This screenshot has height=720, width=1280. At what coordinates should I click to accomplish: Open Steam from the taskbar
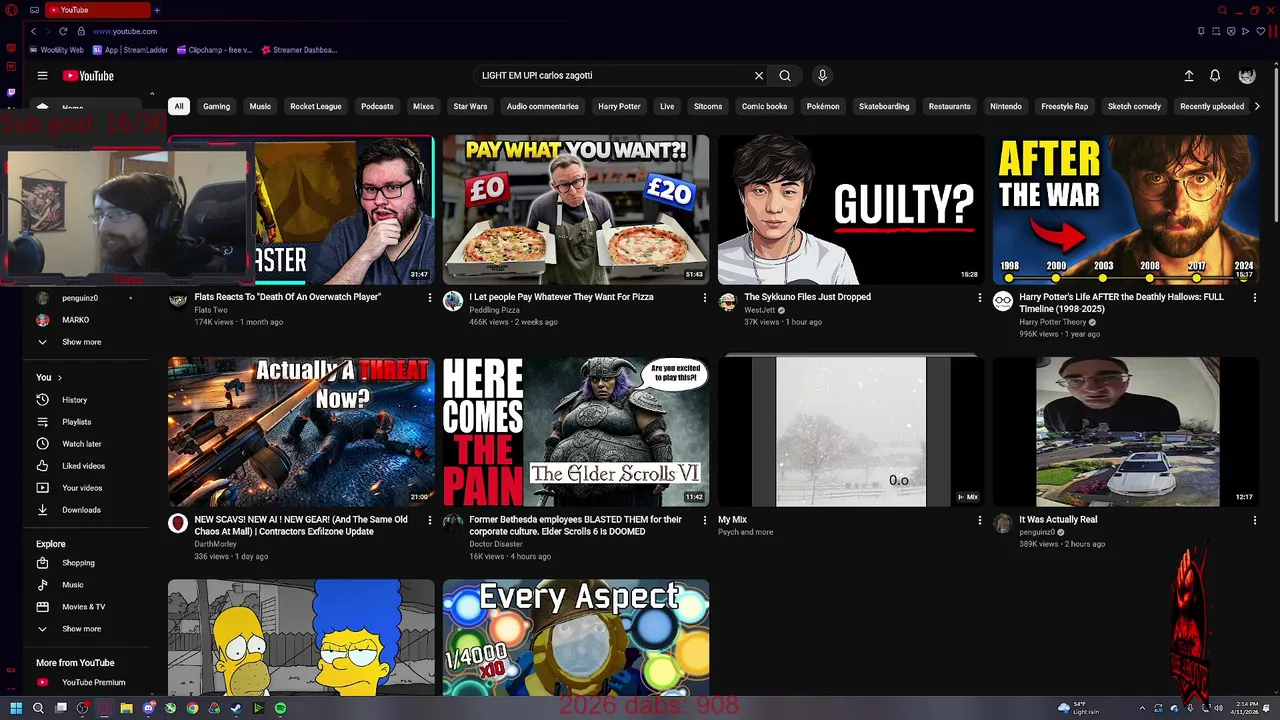(x=236, y=708)
